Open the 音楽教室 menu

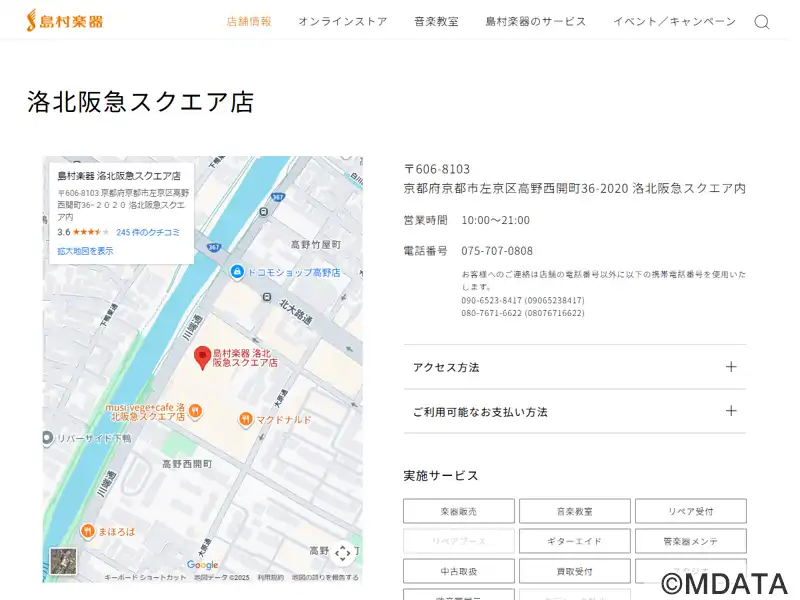tap(436, 21)
